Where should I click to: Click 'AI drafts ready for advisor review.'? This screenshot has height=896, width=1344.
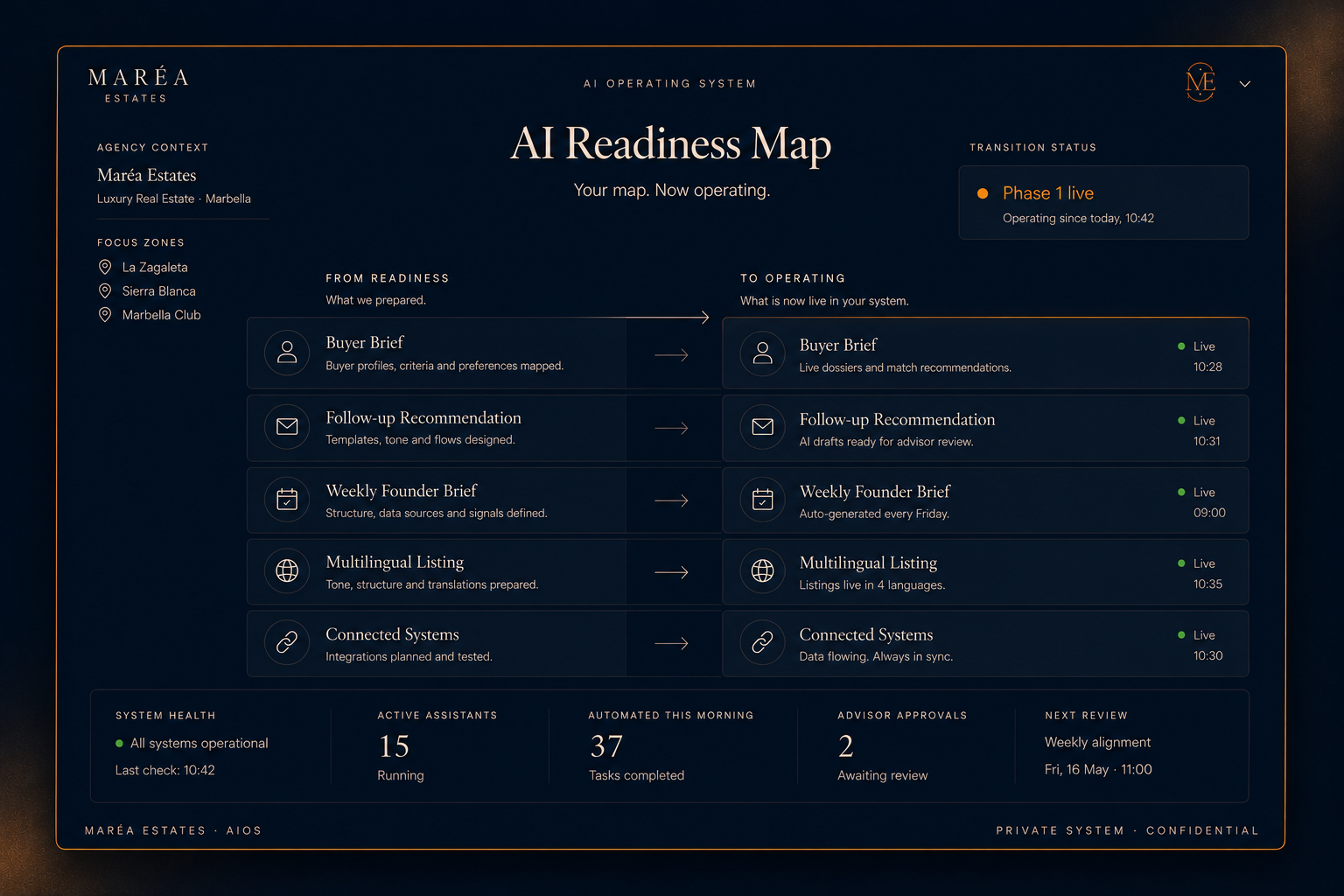tap(886, 442)
